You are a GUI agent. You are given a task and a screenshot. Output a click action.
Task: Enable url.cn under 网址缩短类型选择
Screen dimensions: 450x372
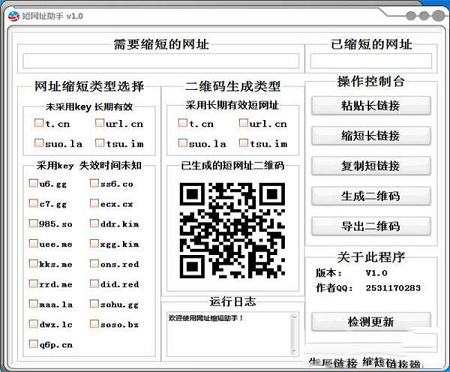point(100,123)
